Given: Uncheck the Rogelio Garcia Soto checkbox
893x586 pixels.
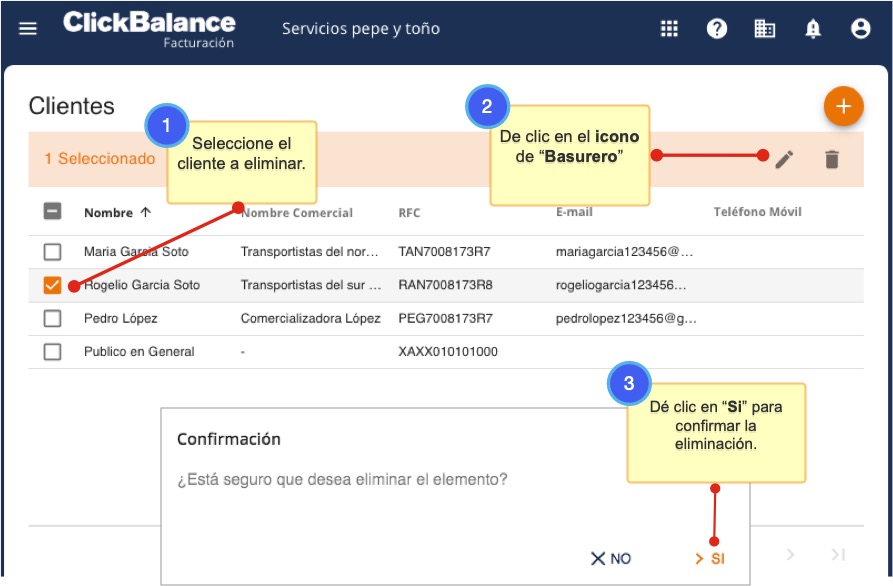Looking at the screenshot, I should 53,286.
